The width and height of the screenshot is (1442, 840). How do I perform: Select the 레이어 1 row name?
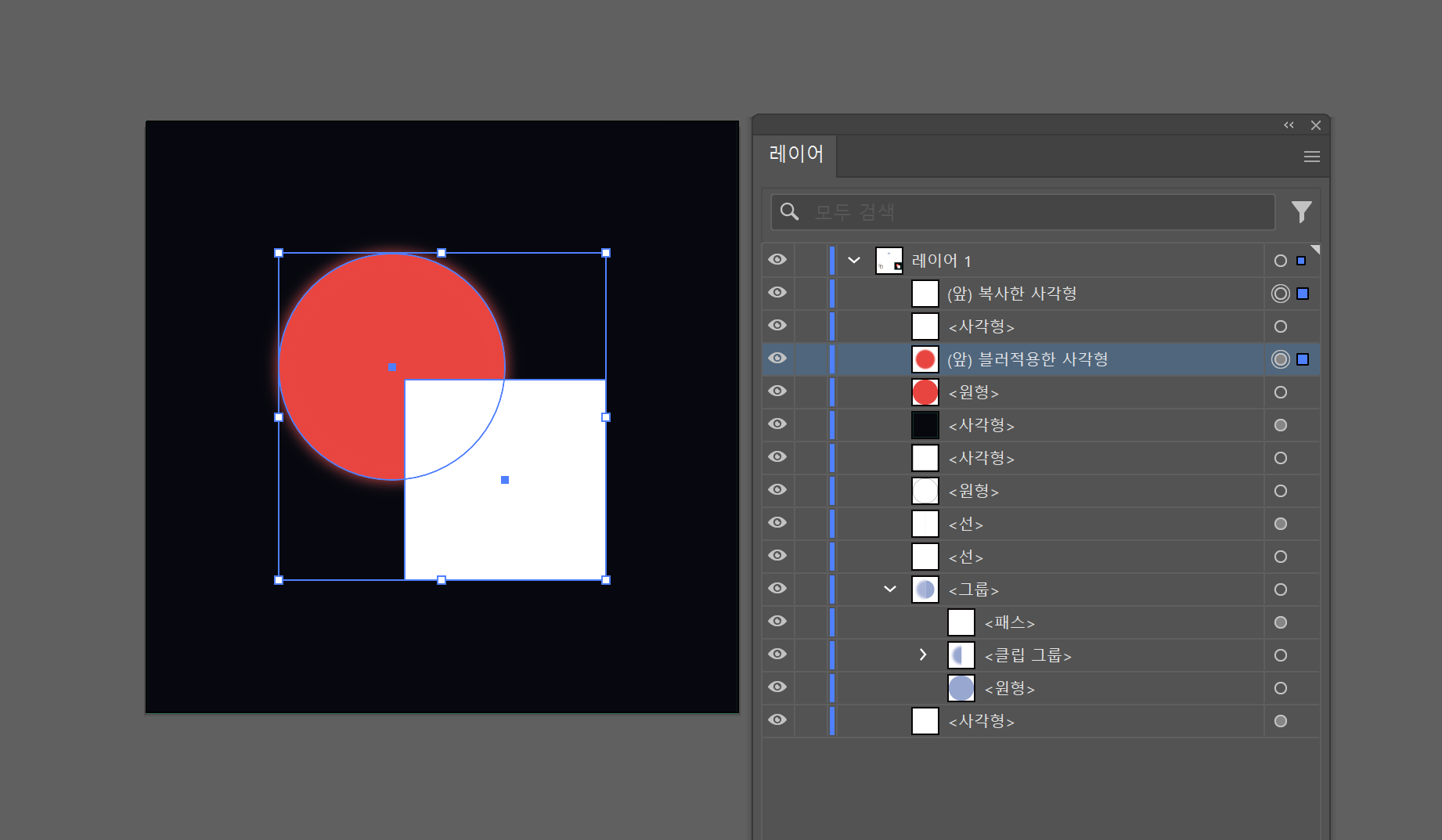[x=941, y=261]
